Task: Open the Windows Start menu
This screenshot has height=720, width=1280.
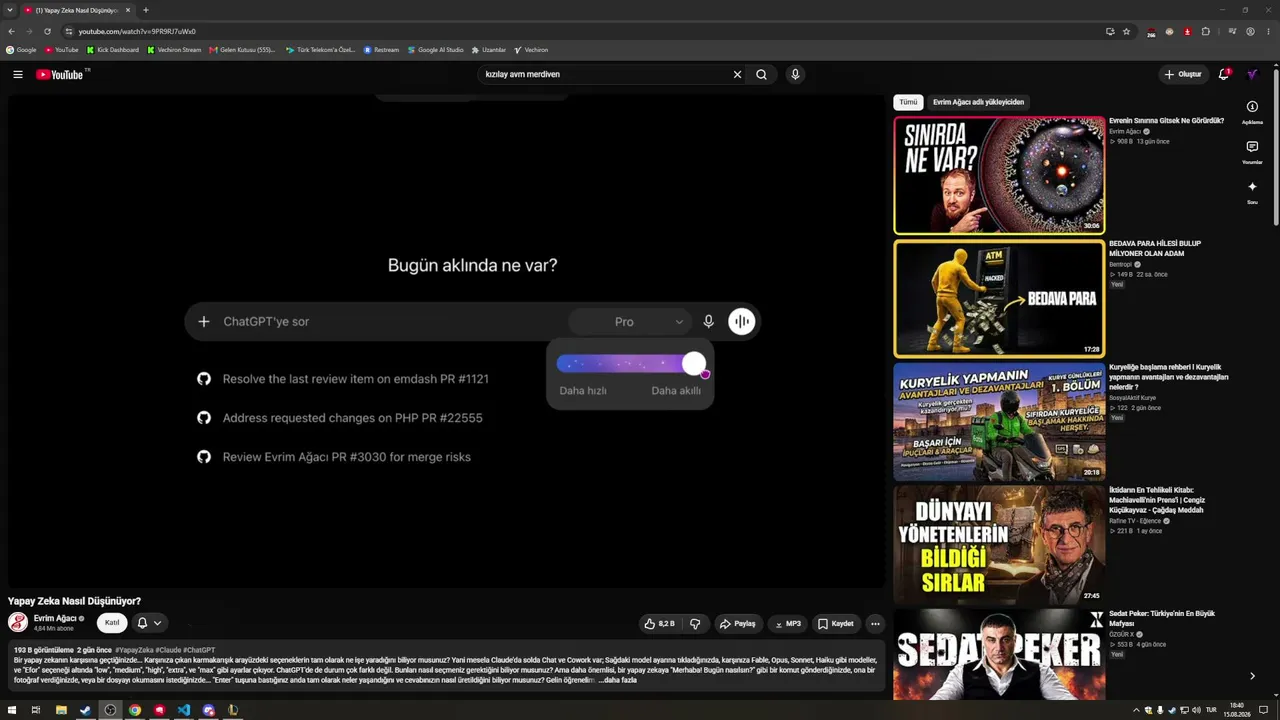Action: [x=11, y=710]
